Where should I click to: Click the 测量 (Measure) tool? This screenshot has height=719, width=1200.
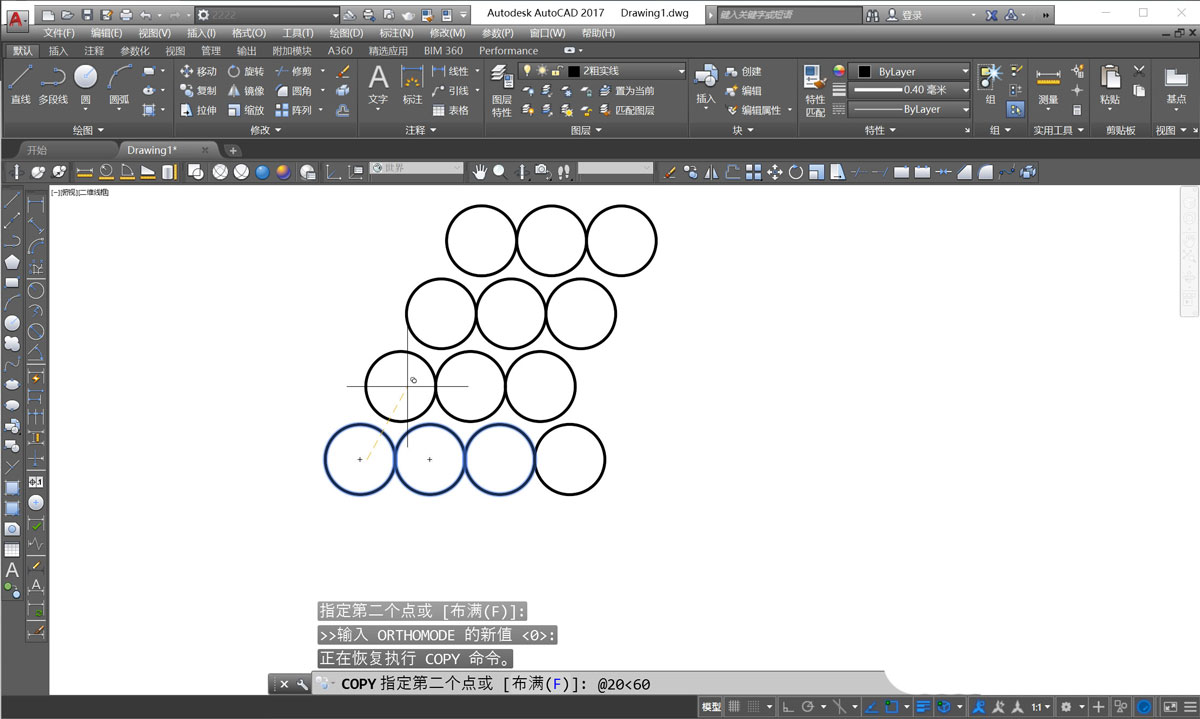point(1047,85)
